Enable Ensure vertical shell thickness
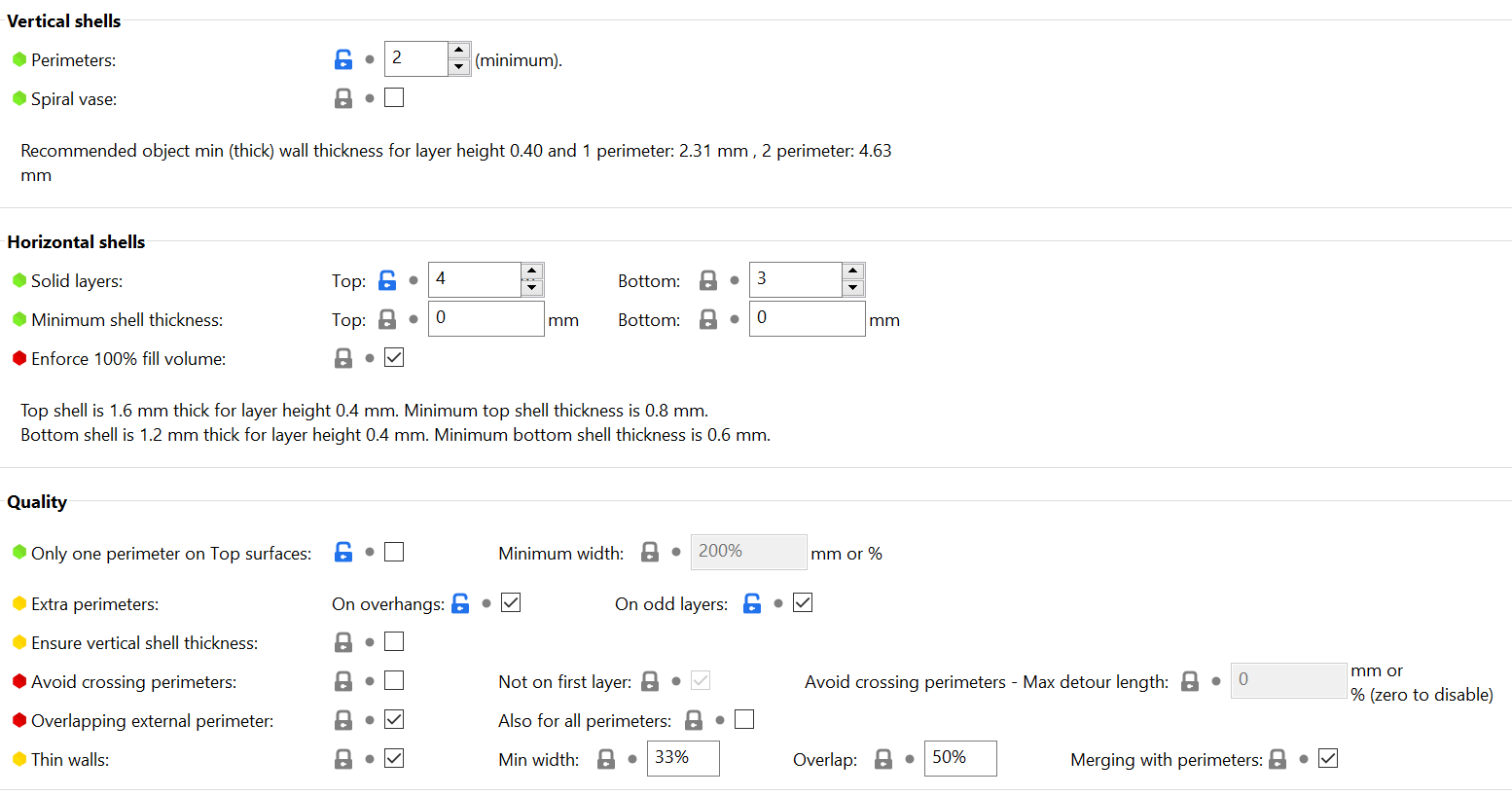 (394, 641)
